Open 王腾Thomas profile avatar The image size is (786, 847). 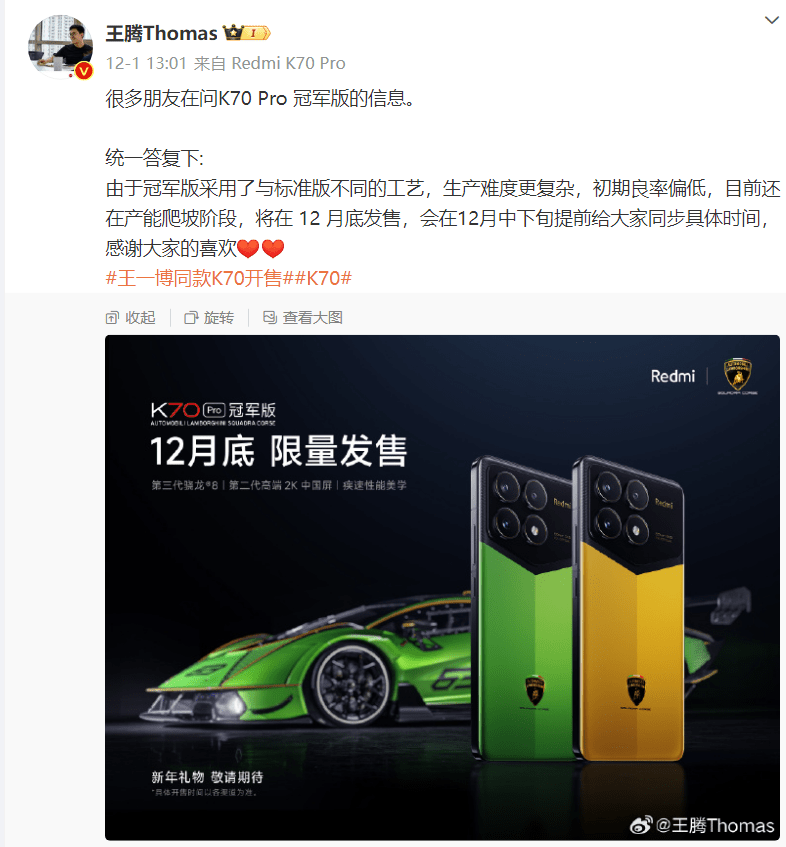[x=60, y=47]
